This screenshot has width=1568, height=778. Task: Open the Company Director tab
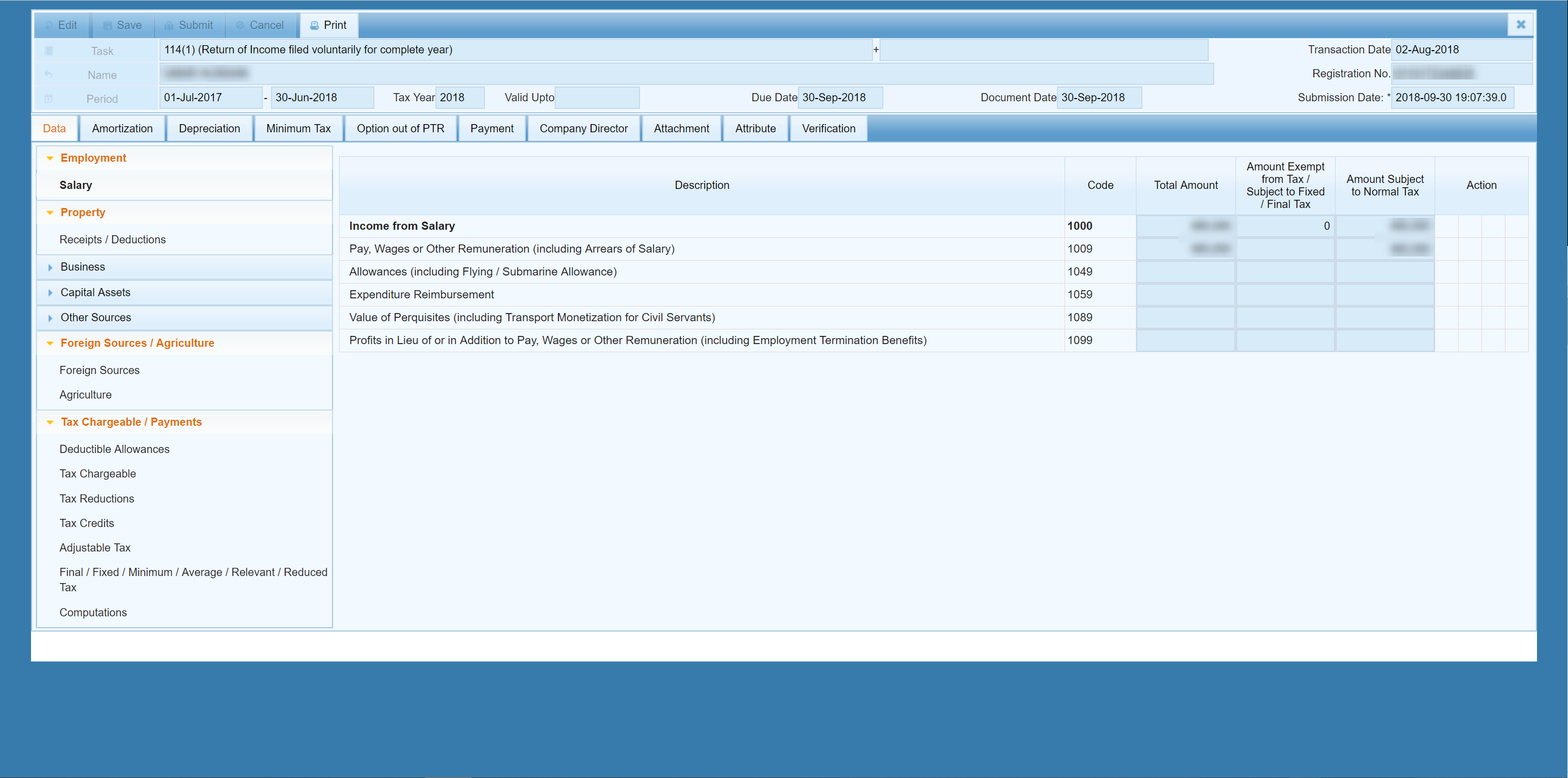point(584,128)
